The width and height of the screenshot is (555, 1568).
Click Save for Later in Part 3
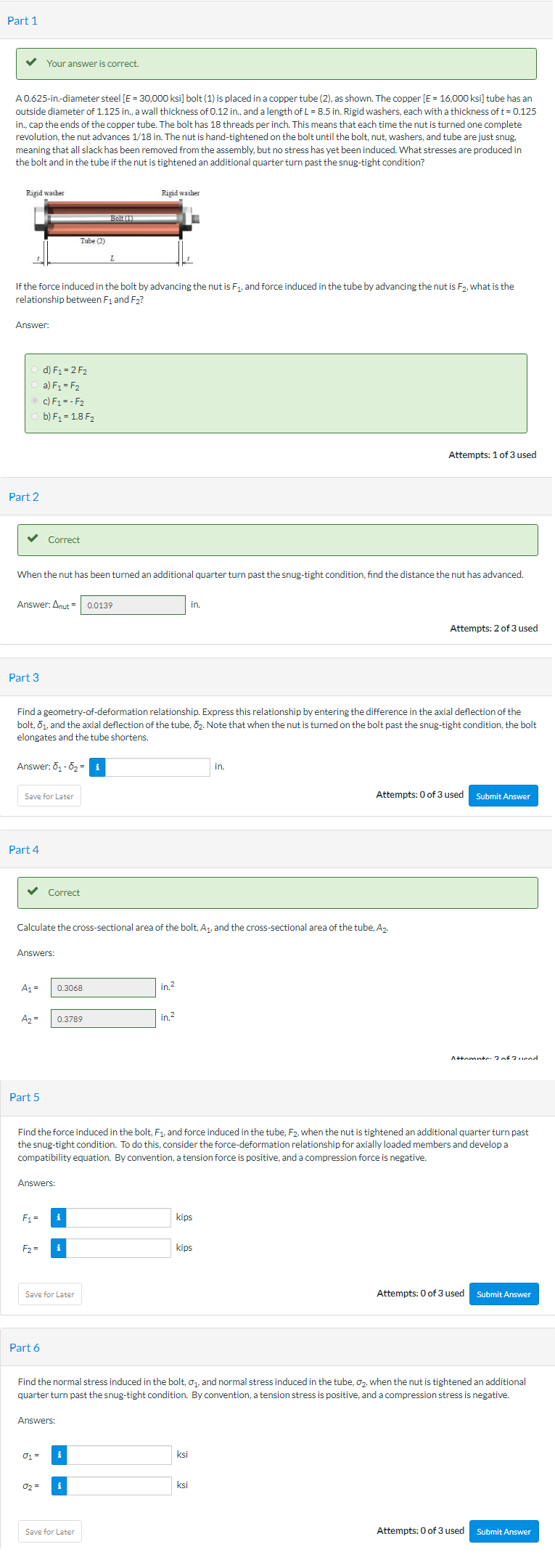point(49,795)
